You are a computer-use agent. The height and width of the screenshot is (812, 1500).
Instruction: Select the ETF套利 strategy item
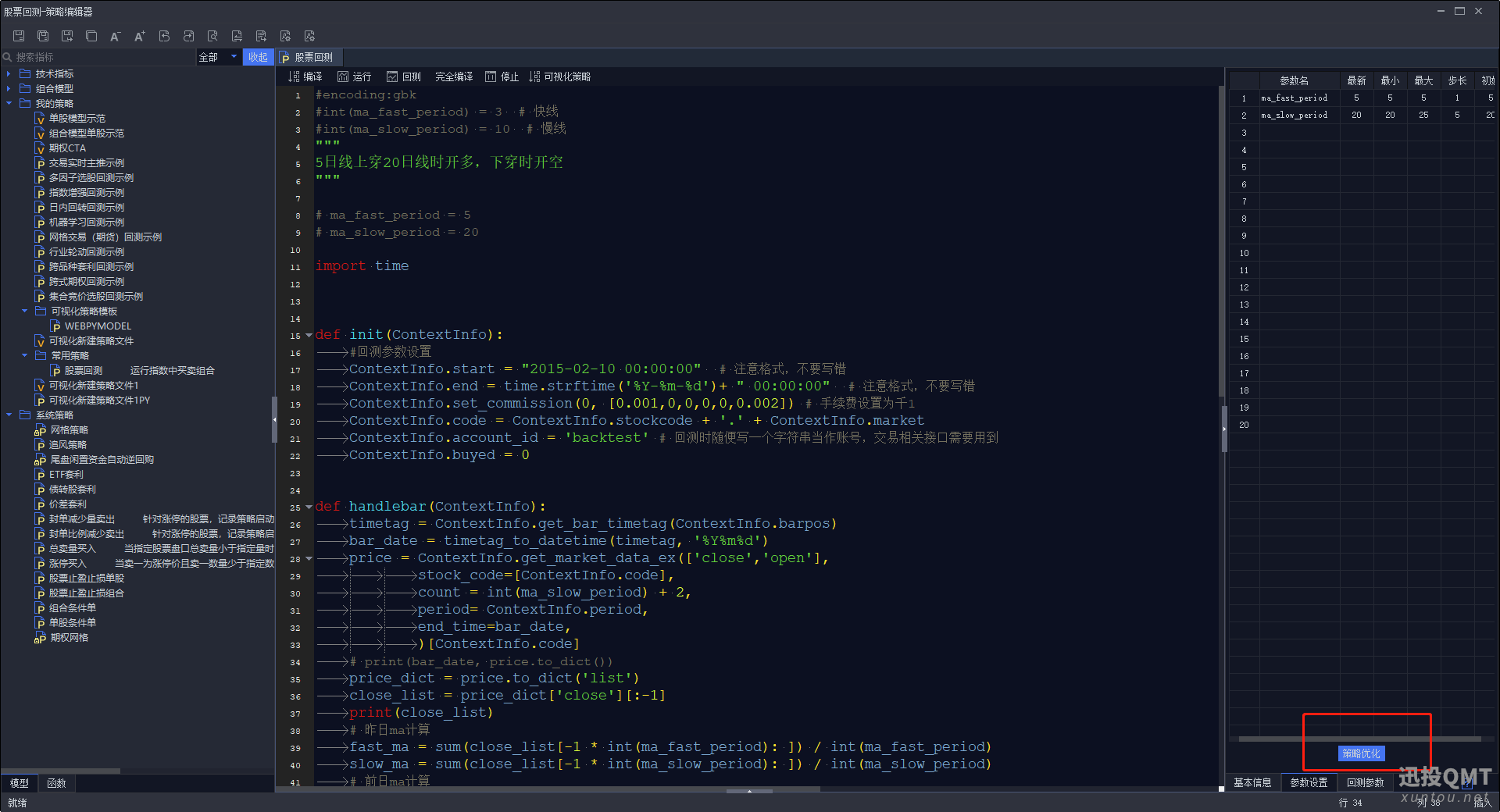coord(59,474)
